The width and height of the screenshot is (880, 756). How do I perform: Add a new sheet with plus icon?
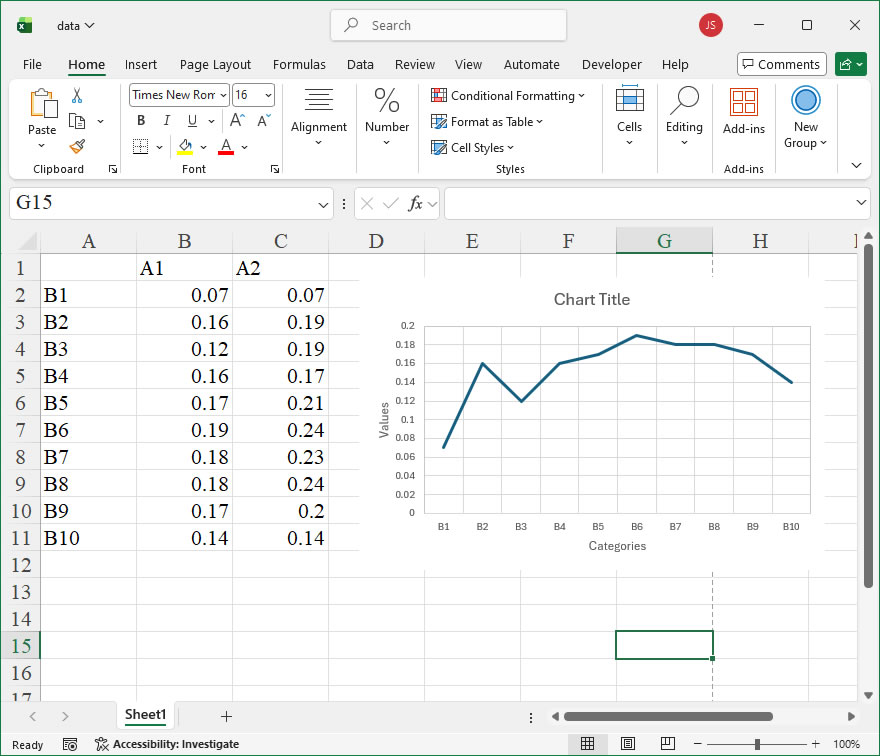(226, 716)
